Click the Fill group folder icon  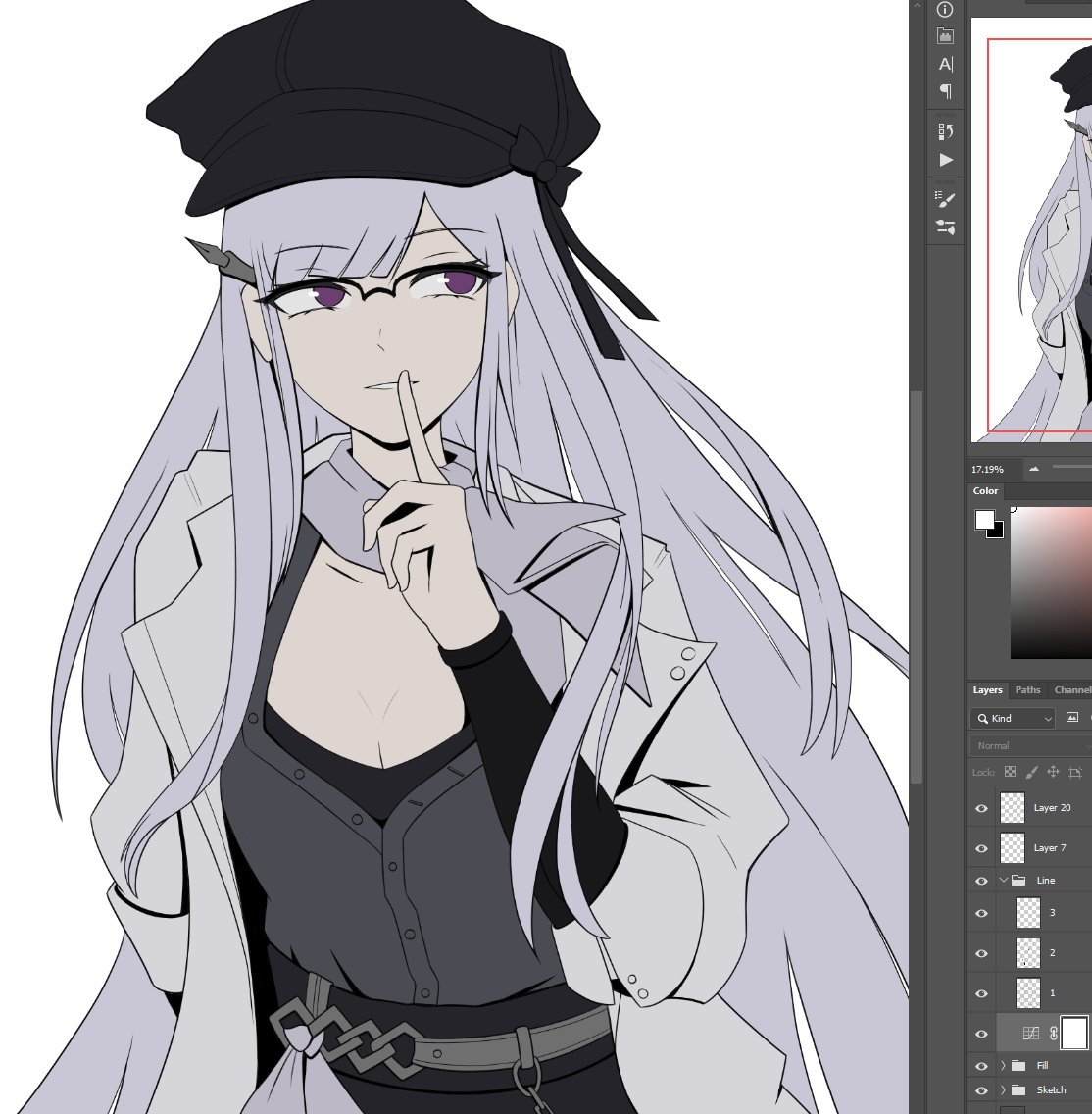pyautogui.click(x=1018, y=1065)
